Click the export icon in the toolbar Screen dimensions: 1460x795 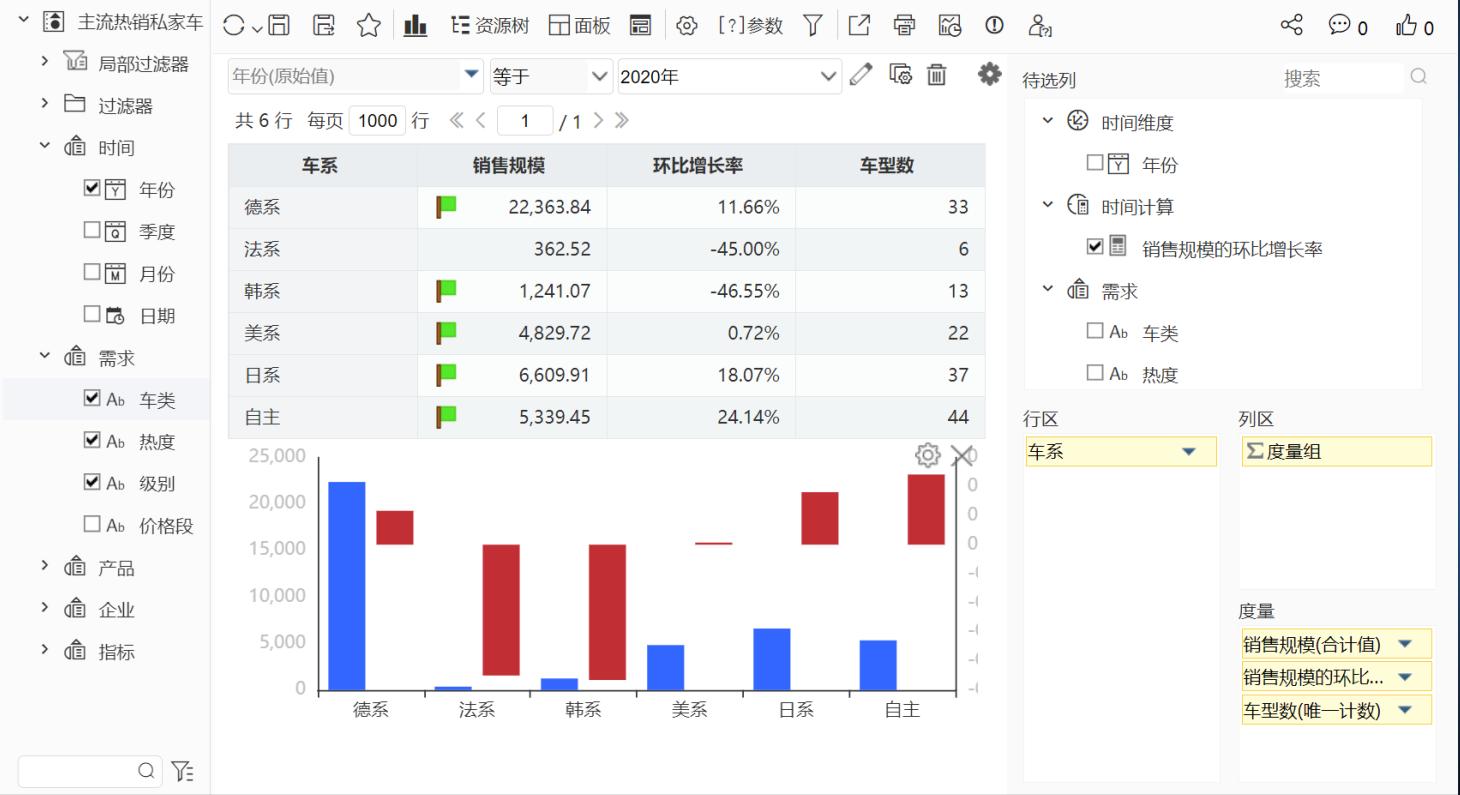pos(859,26)
